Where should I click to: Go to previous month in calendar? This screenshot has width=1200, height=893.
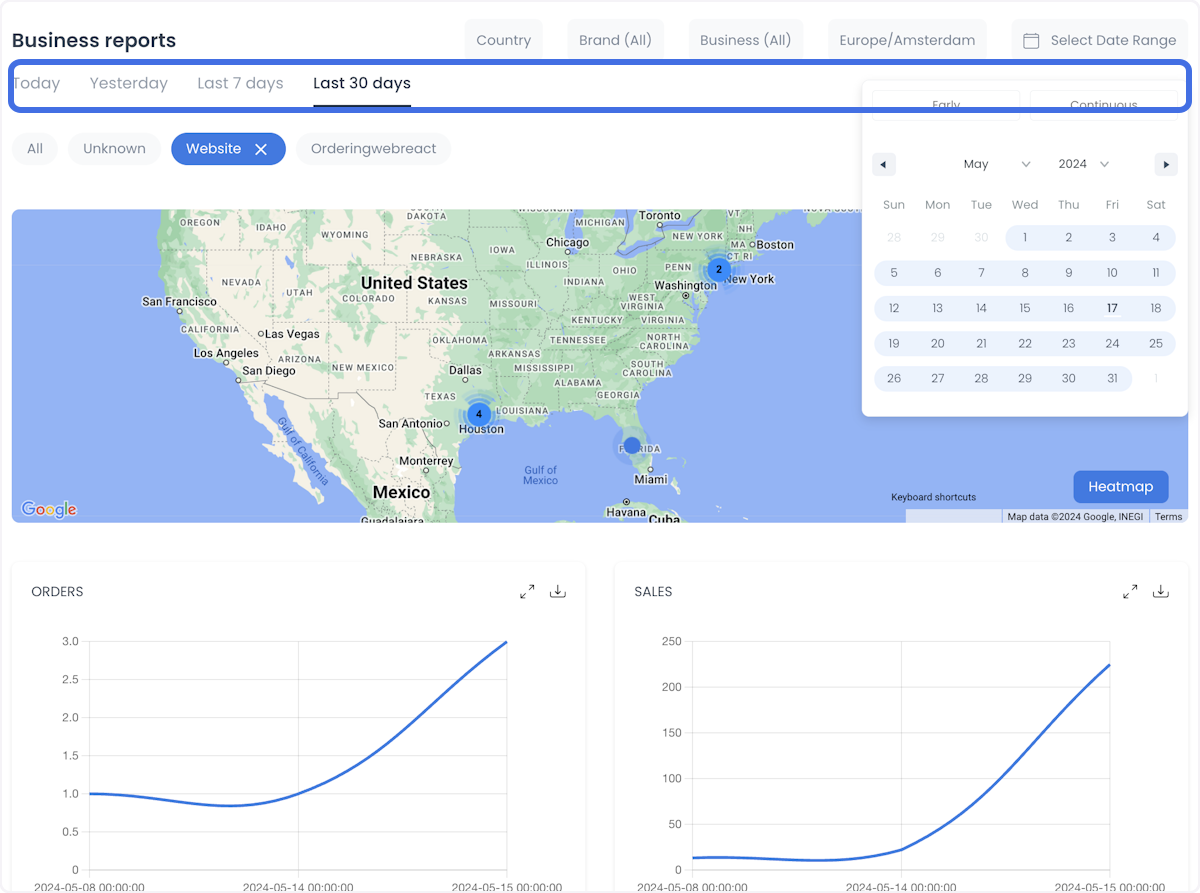884,164
